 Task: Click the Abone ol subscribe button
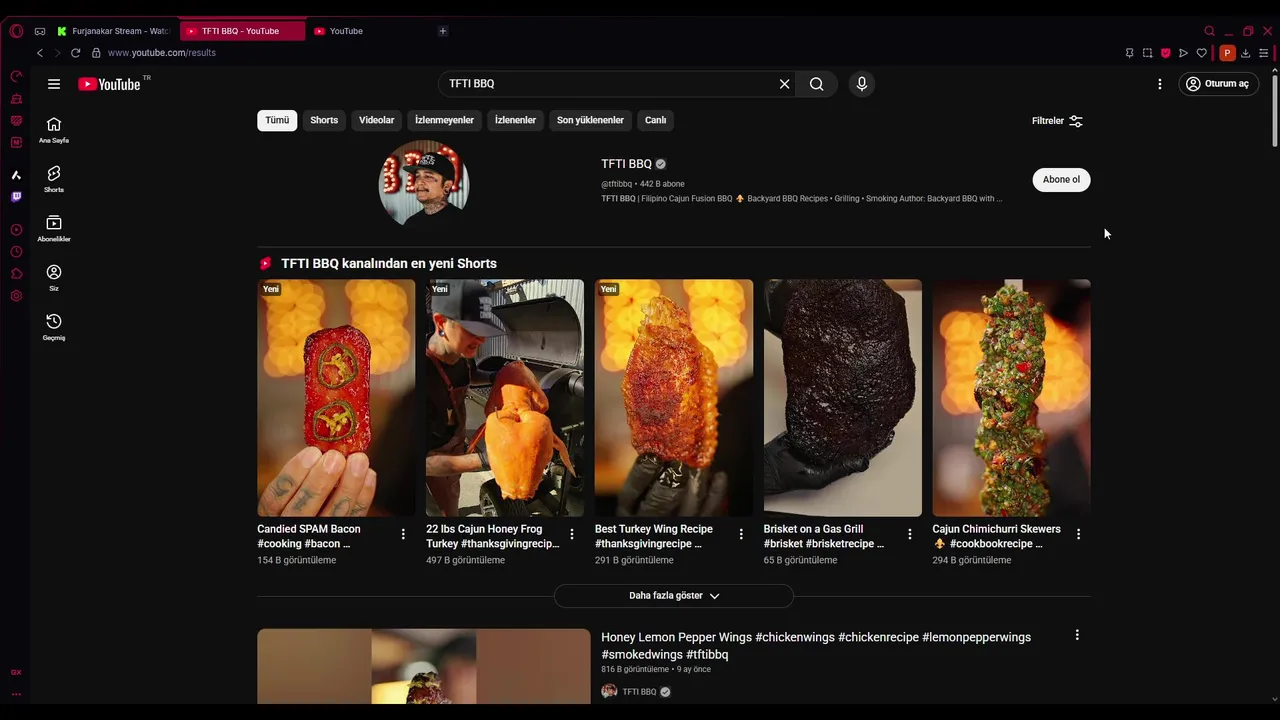pyautogui.click(x=1061, y=180)
